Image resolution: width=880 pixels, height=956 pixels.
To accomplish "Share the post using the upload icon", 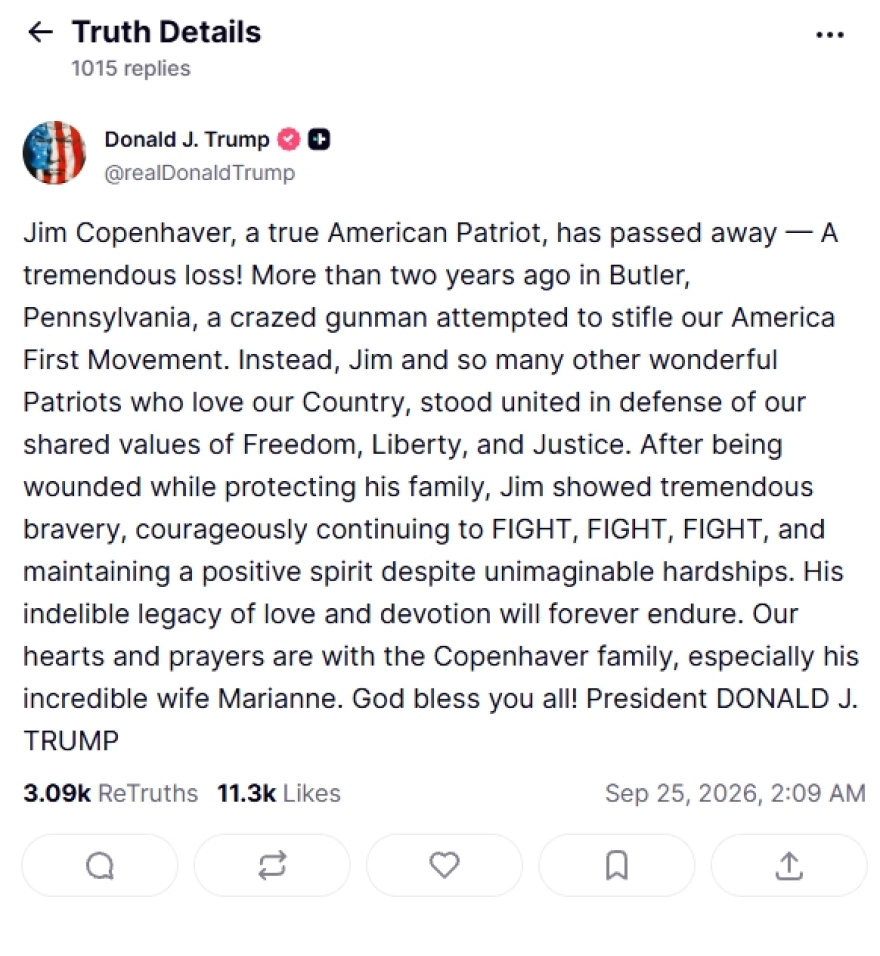I will coord(789,865).
